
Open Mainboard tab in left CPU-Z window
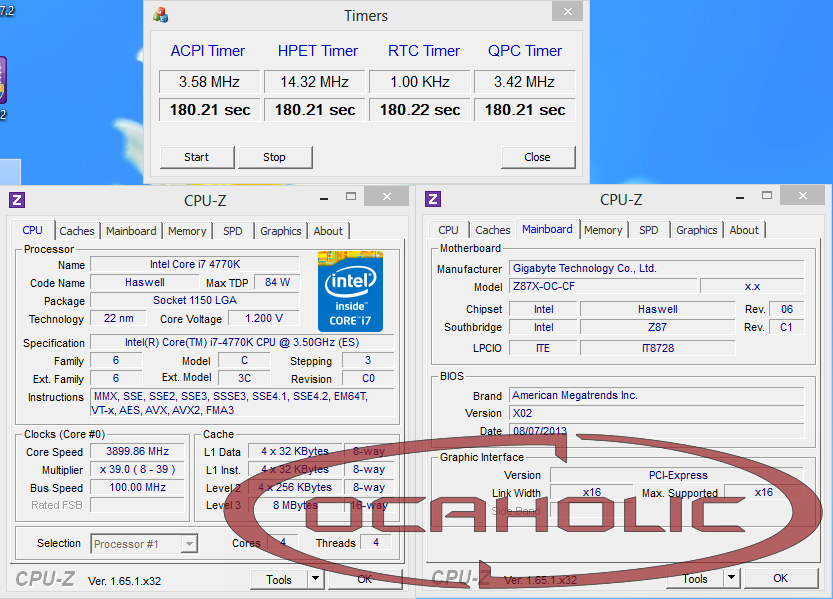pos(131,231)
